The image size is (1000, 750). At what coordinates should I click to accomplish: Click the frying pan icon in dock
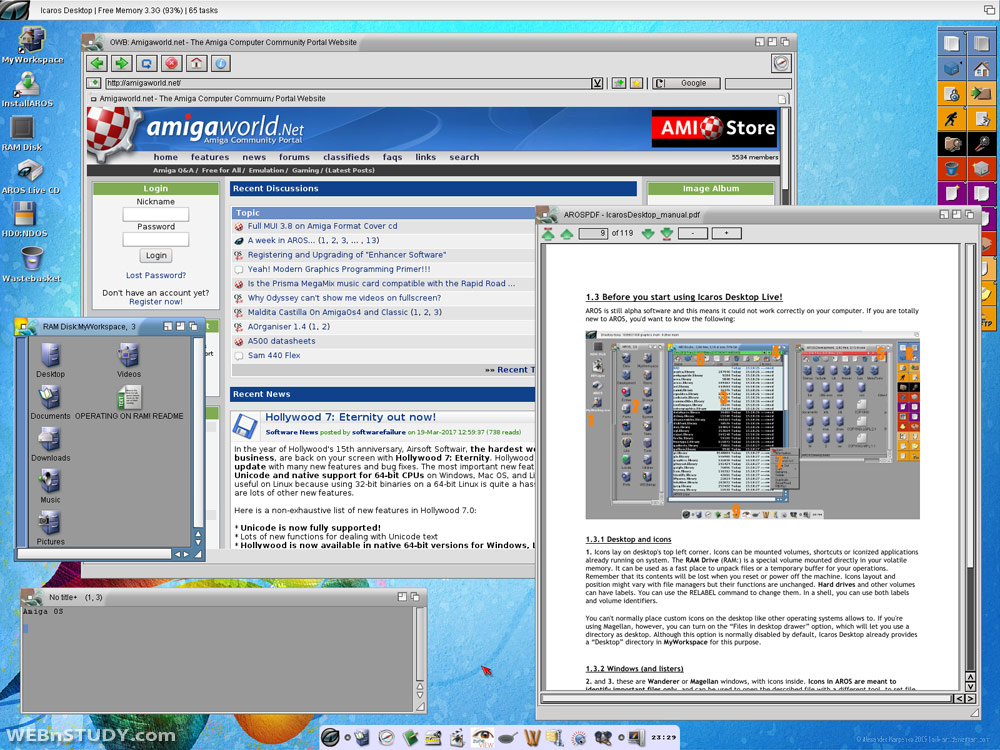click(x=508, y=738)
